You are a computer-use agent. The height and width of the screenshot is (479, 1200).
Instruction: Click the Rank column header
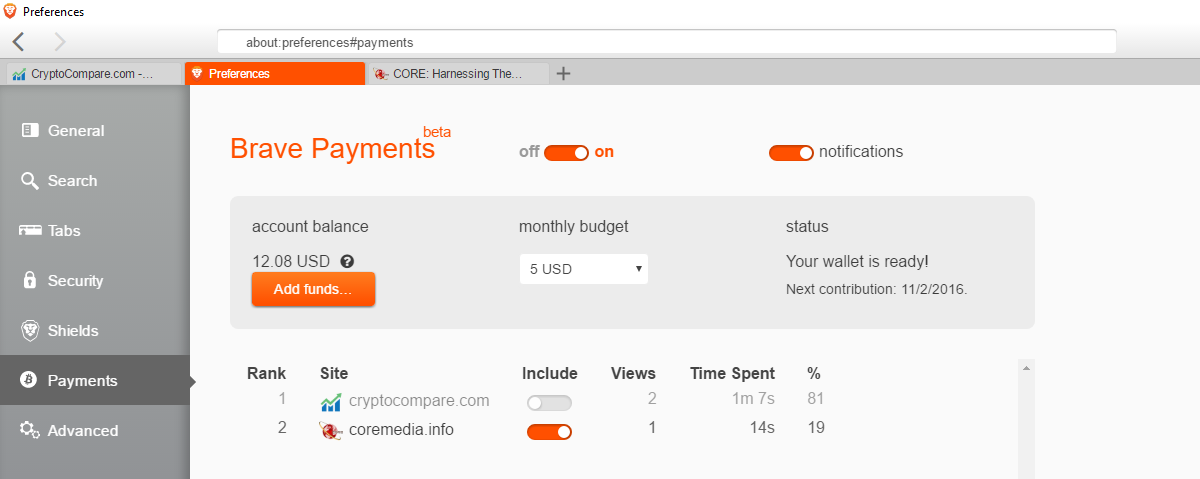click(x=266, y=373)
